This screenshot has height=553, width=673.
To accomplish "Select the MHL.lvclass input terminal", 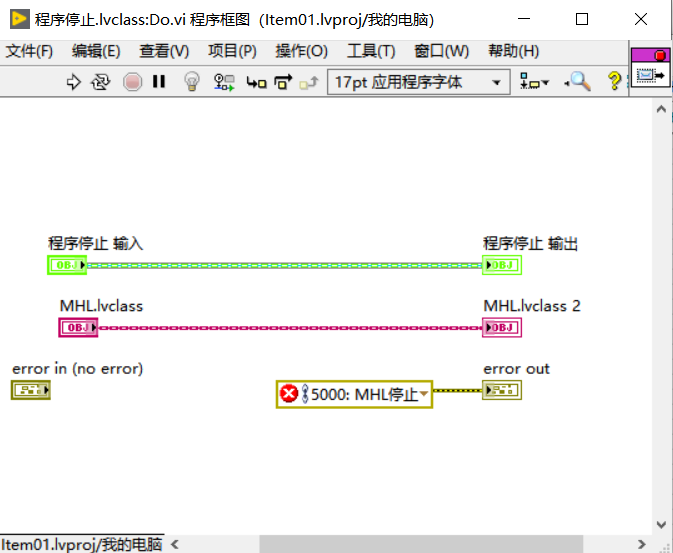I will click(78, 328).
